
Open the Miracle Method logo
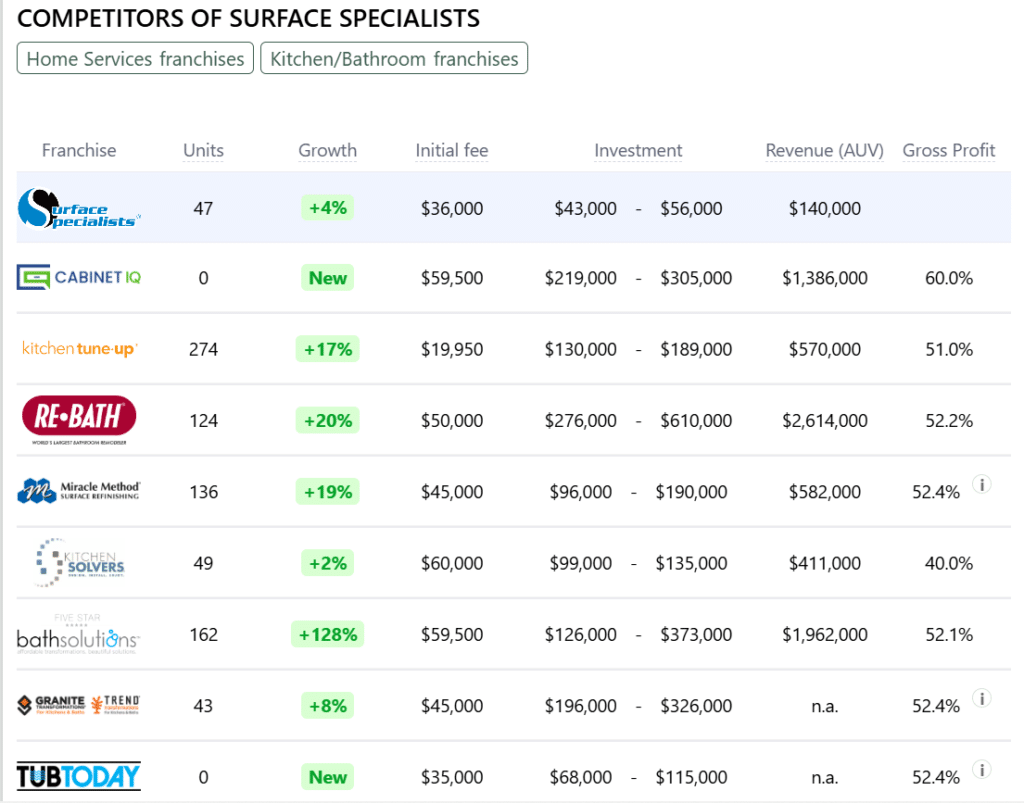[x=79, y=491]
